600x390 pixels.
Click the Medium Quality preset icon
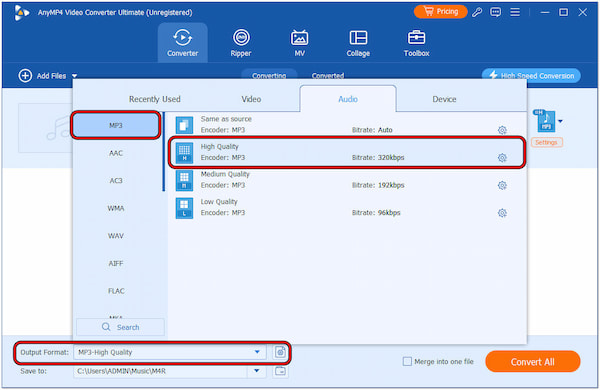tap(184, 180)
